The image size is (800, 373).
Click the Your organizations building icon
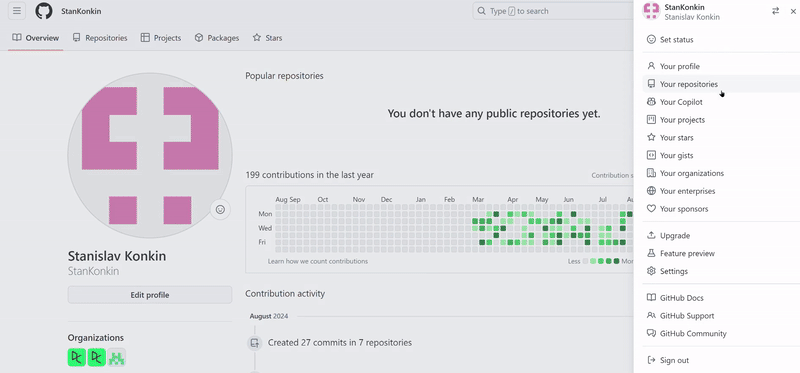click(x=651, y=173)
